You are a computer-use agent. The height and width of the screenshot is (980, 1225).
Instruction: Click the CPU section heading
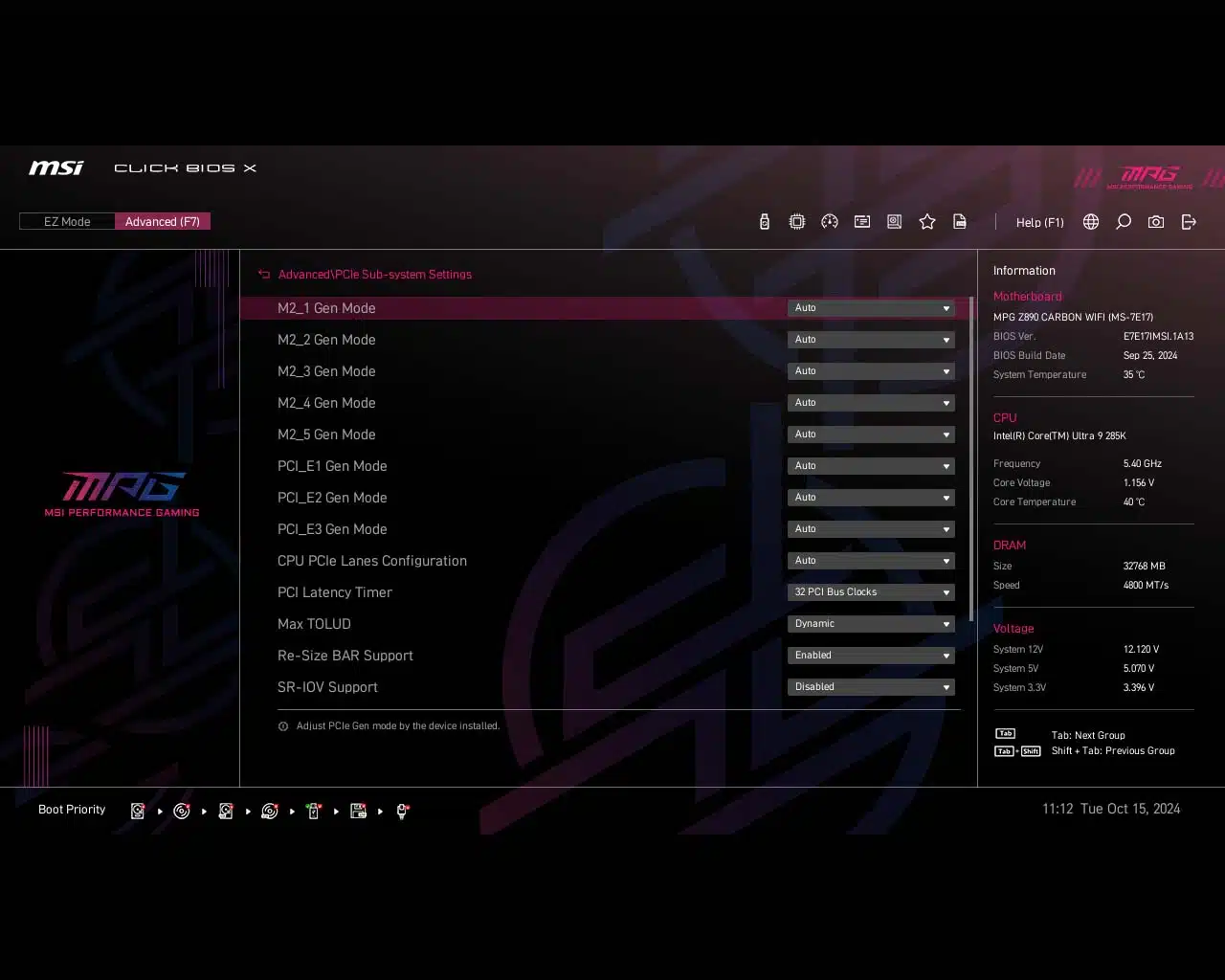1005,418
